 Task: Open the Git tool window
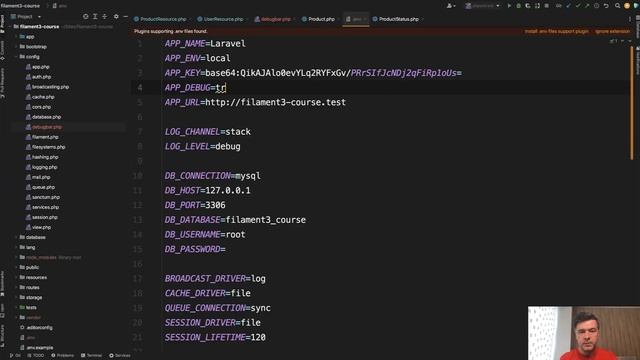pyautogui.click(x=15, y=356)
